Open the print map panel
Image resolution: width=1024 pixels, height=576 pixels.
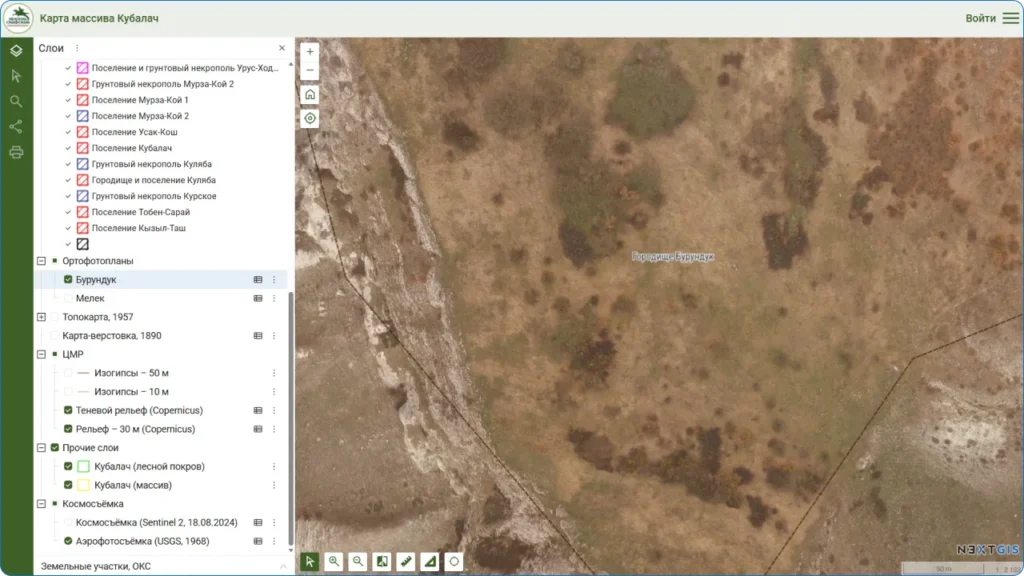click(16, 153)
